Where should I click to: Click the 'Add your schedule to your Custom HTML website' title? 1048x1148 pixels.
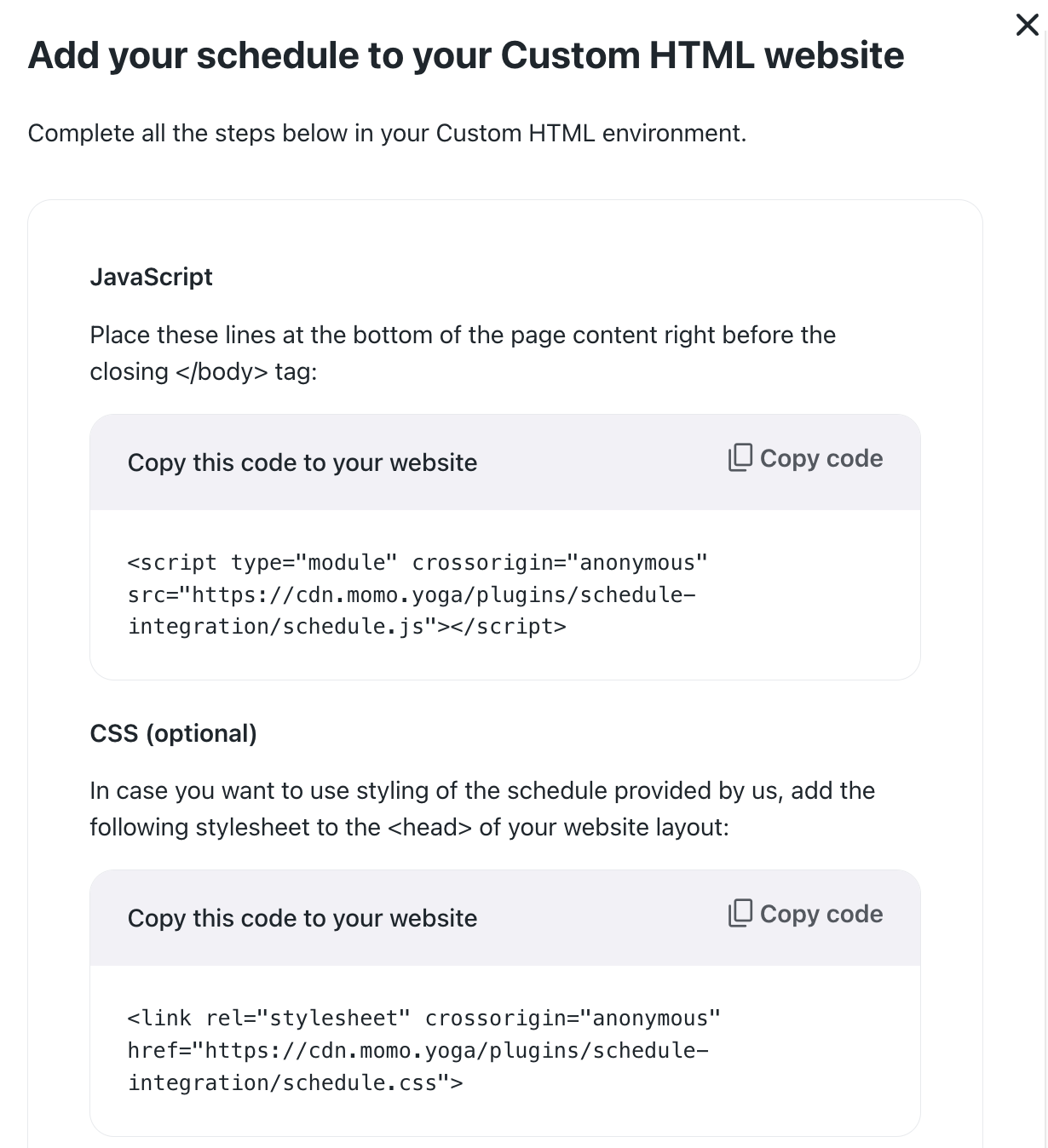tap(465, 55)
